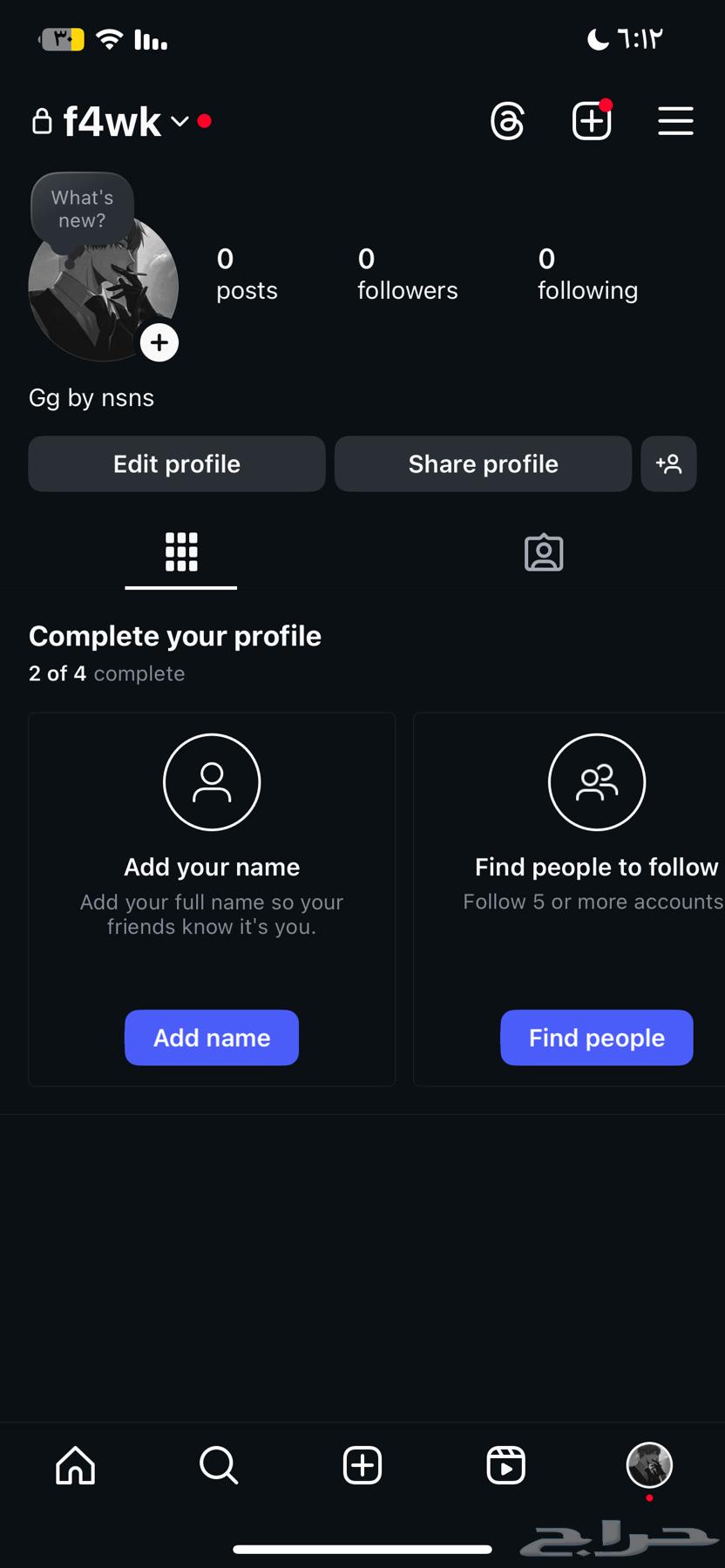725x1568 pixels.
Task: Open the Reels tab
Action: tap(505, 1464)
